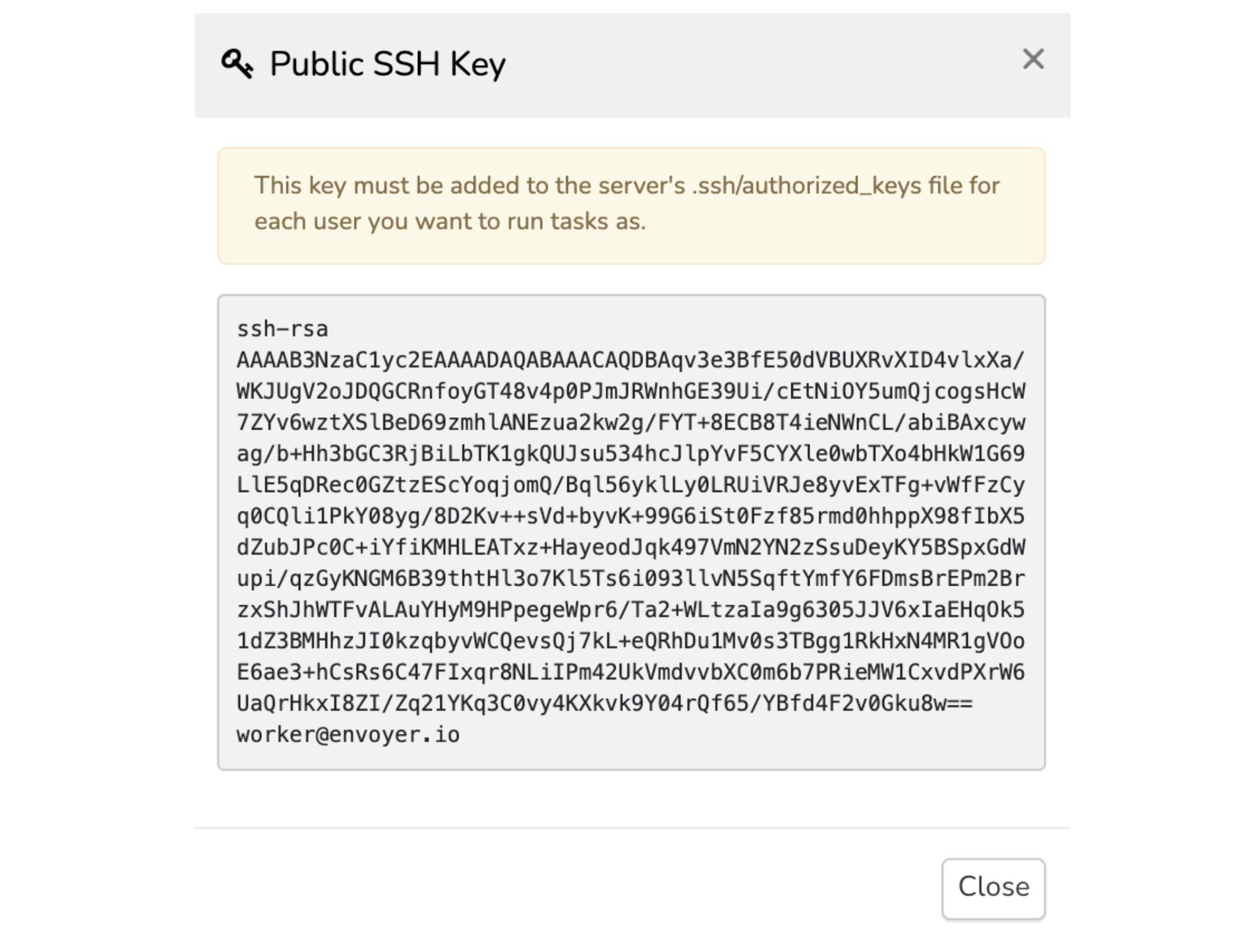Click the key line starting "upi/qzGyKNGM6B39"
This screenshot has height=952, width=1260.
pyautogui.click(x=631, y=579)
